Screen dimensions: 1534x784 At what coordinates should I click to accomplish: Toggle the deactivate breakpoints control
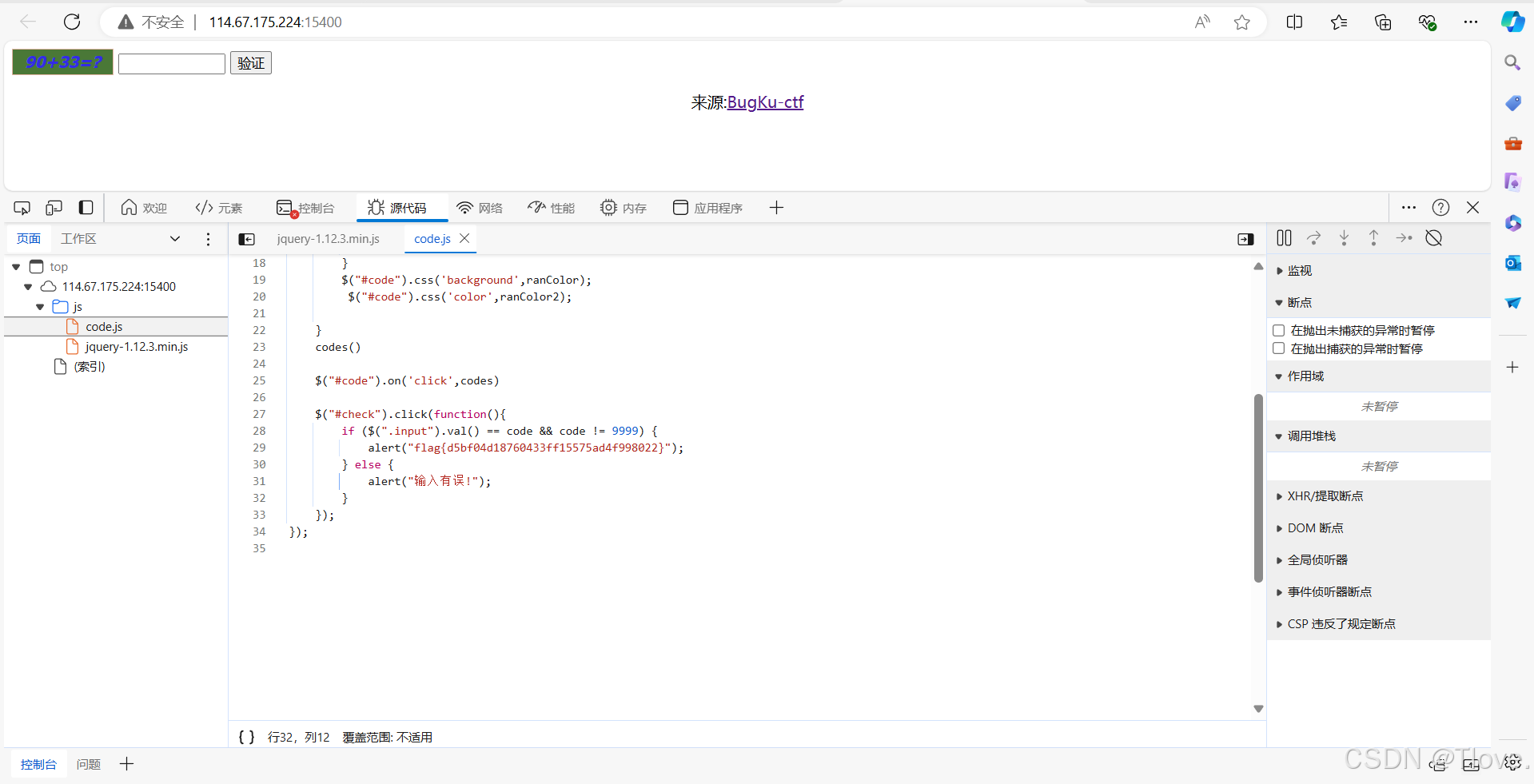coord(1434,237)
